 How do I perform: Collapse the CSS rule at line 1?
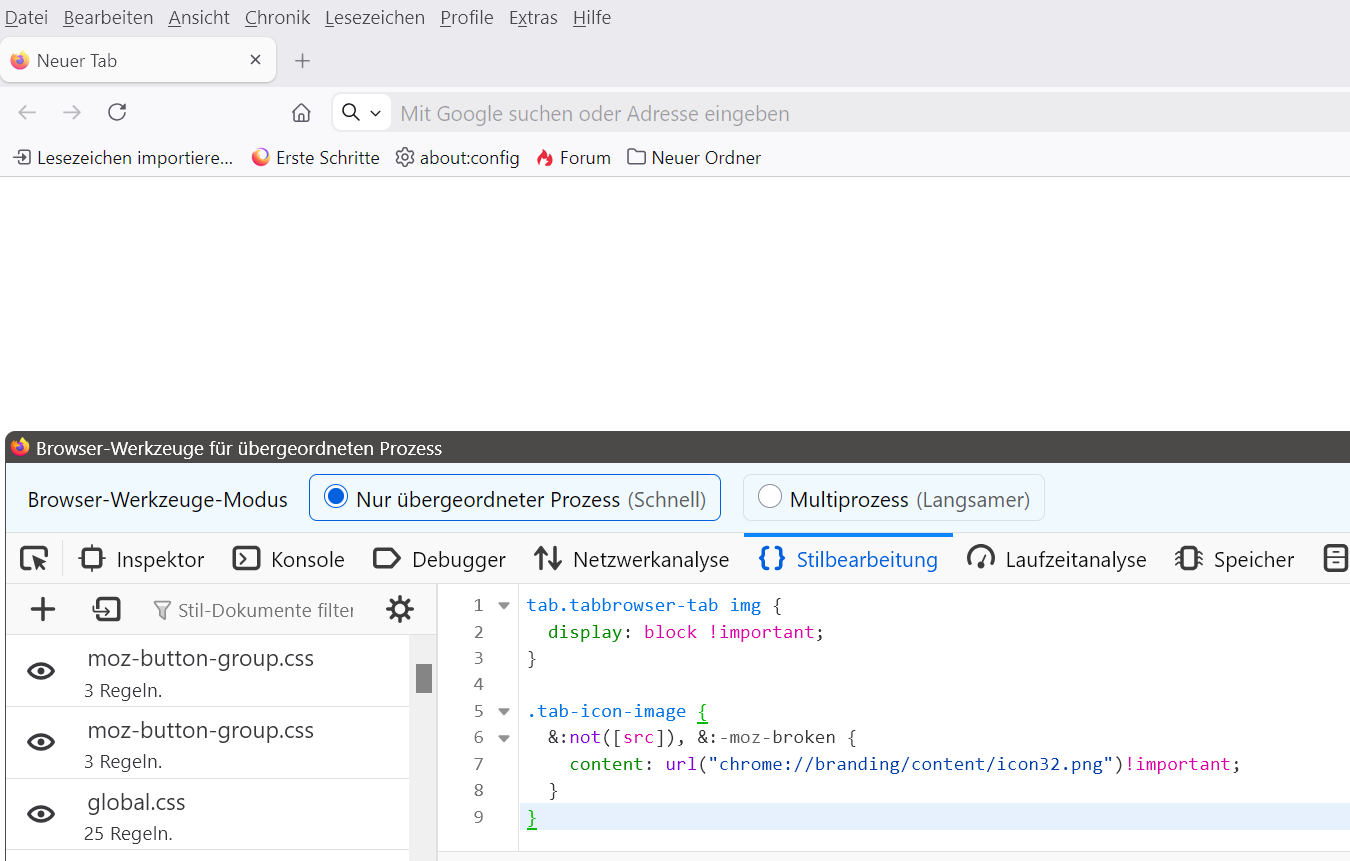[x=504, y=606]
